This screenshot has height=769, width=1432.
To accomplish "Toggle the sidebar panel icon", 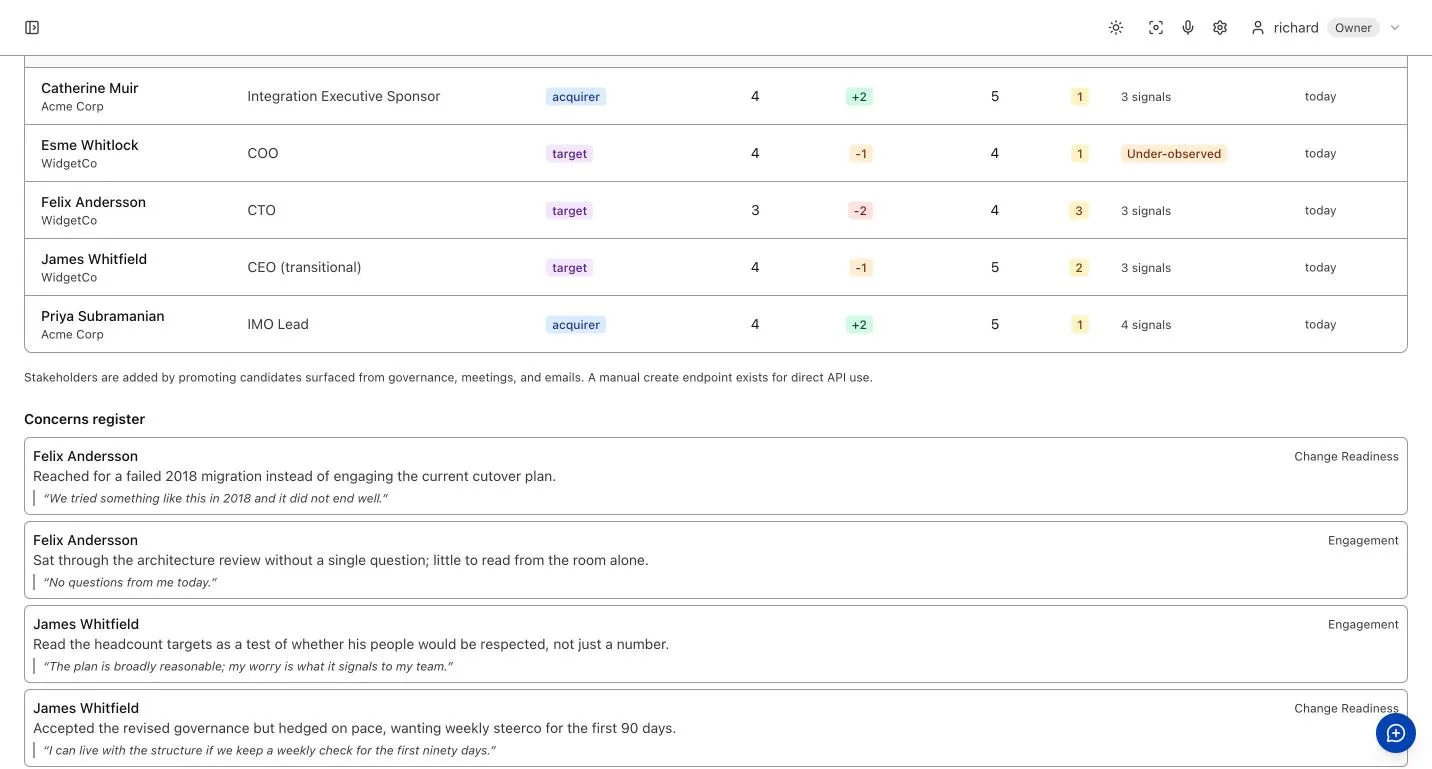I will pyautogui.click(x=32, y=28).
